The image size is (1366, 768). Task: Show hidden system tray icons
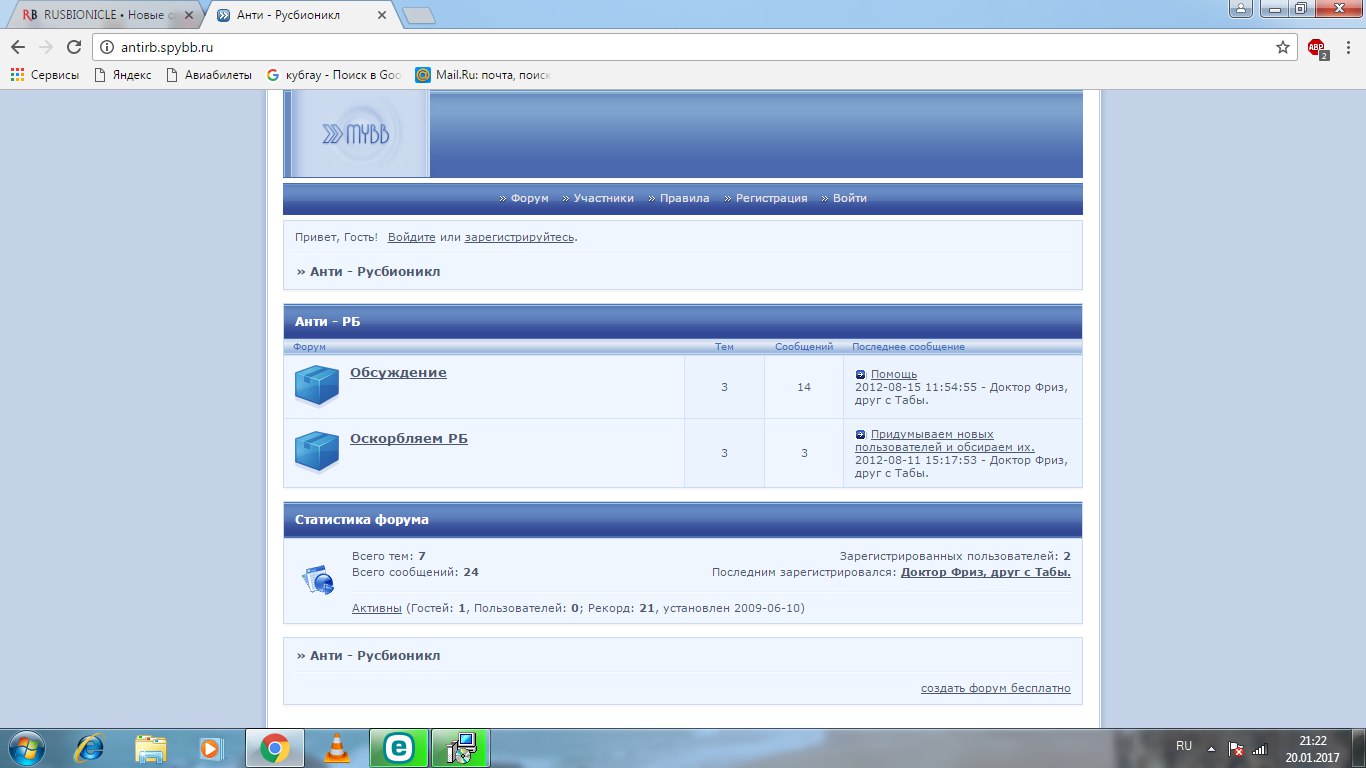pyautogui.click(x=1211, y=748)
